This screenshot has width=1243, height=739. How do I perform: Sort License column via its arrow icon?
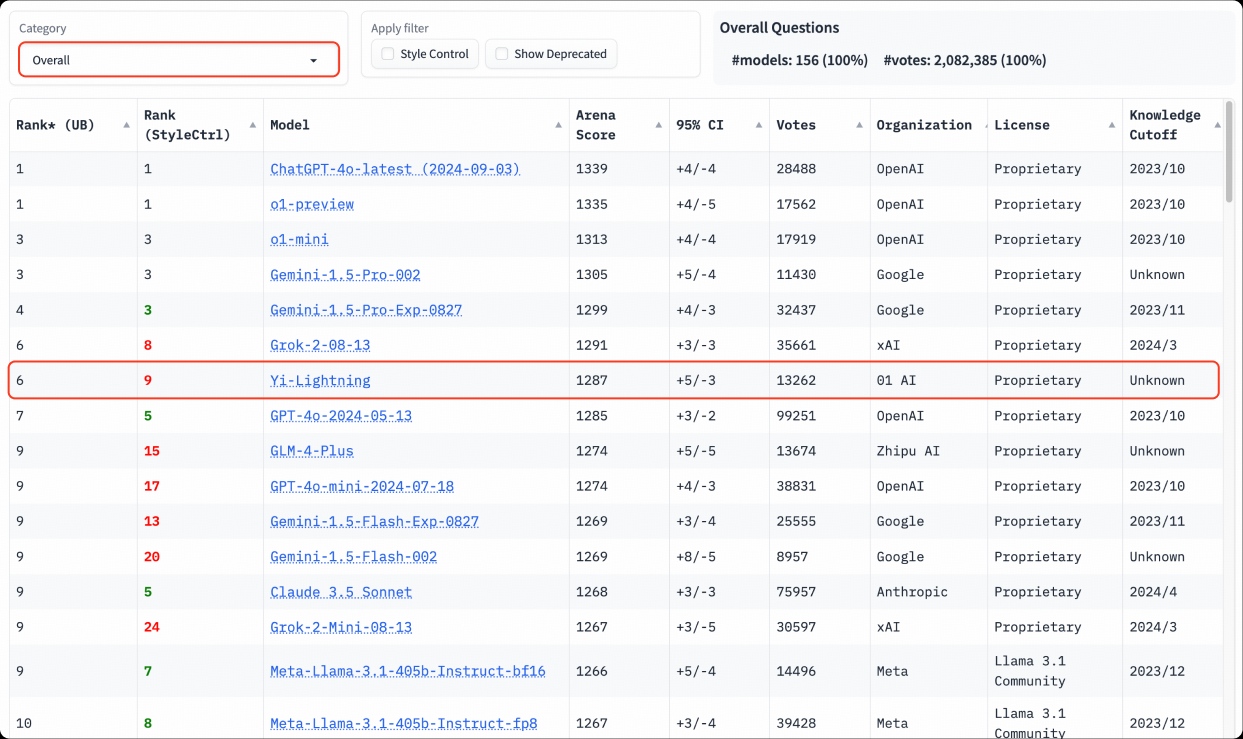(x=1112, y=125)
